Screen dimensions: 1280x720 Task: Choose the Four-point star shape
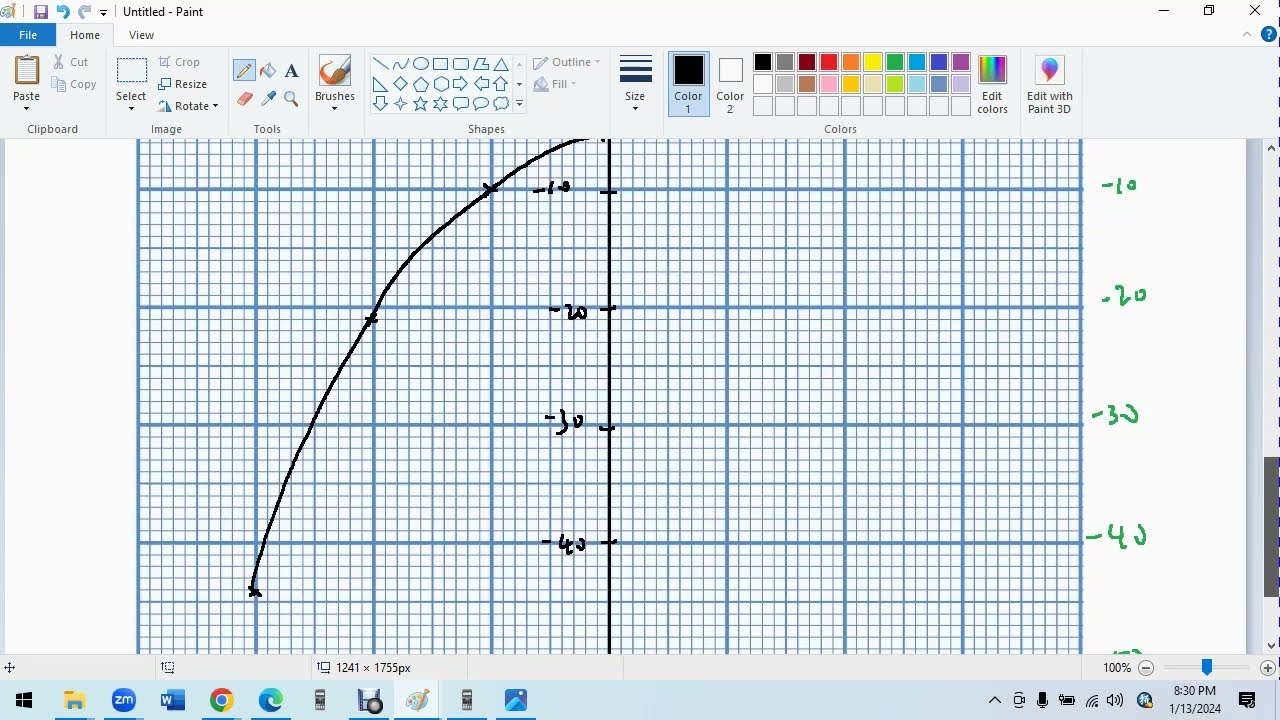400,104
